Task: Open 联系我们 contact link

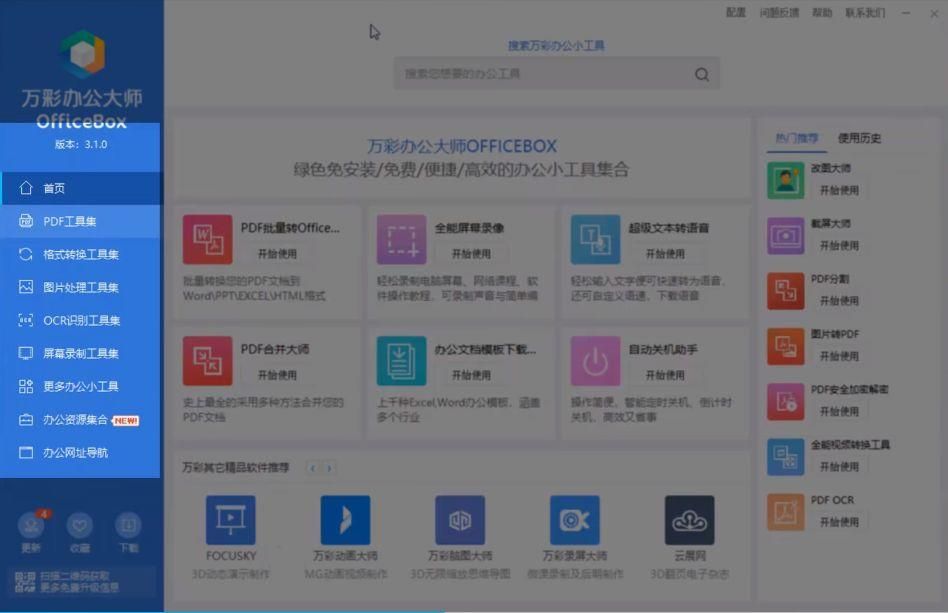Action: click(865, 13)
